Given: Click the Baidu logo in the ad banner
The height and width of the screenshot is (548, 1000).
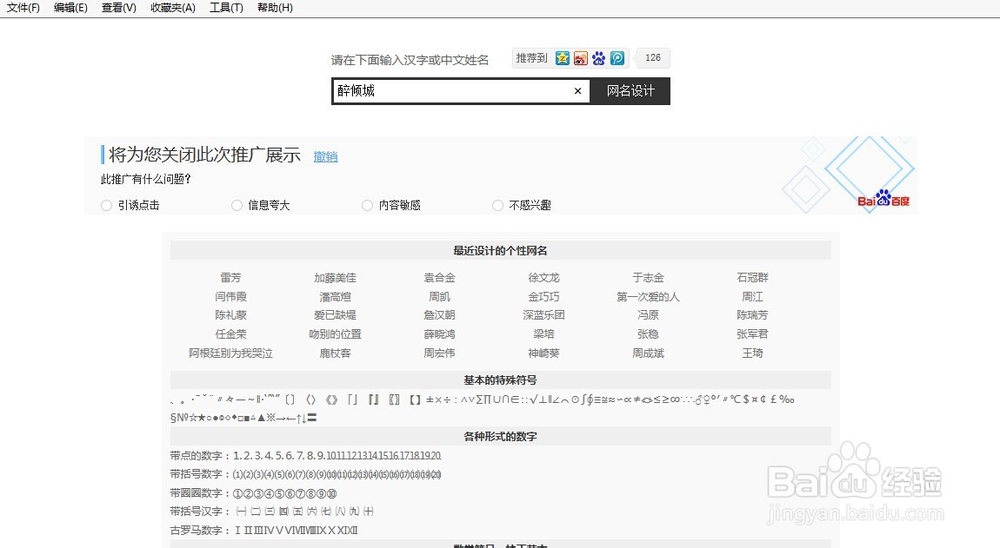Looking at the screenshot, I should point(883,199).
